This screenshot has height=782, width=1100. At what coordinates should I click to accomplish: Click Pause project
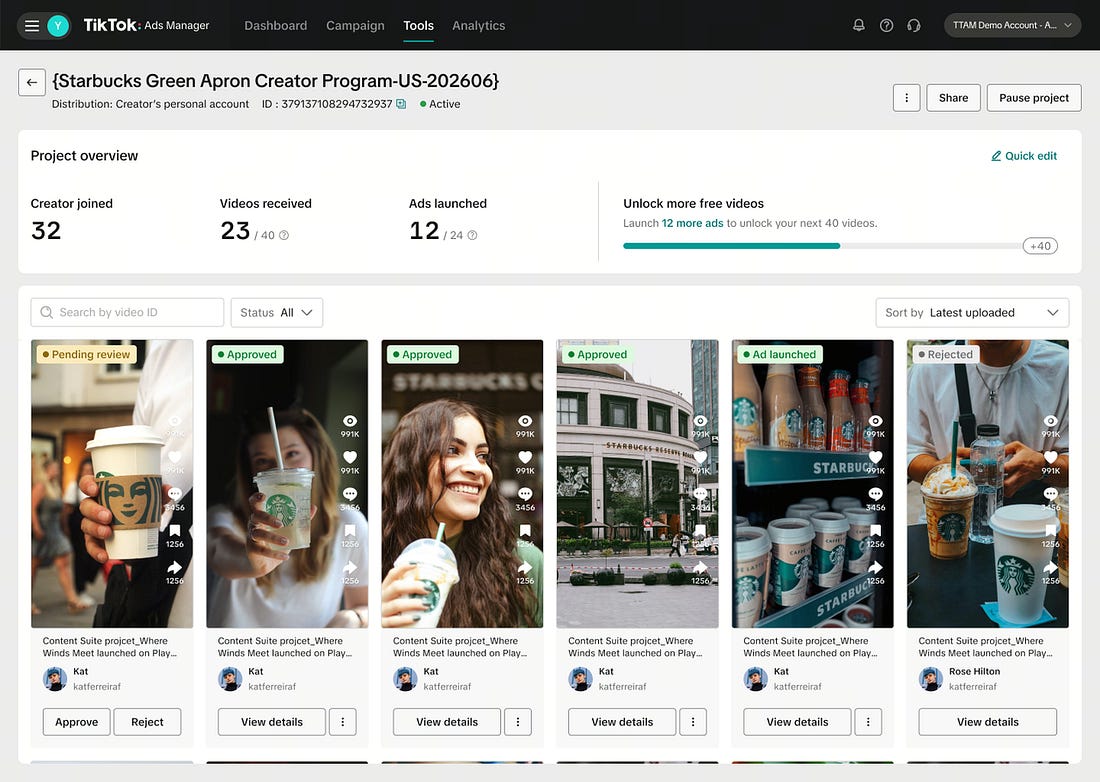click(1034, 97)
